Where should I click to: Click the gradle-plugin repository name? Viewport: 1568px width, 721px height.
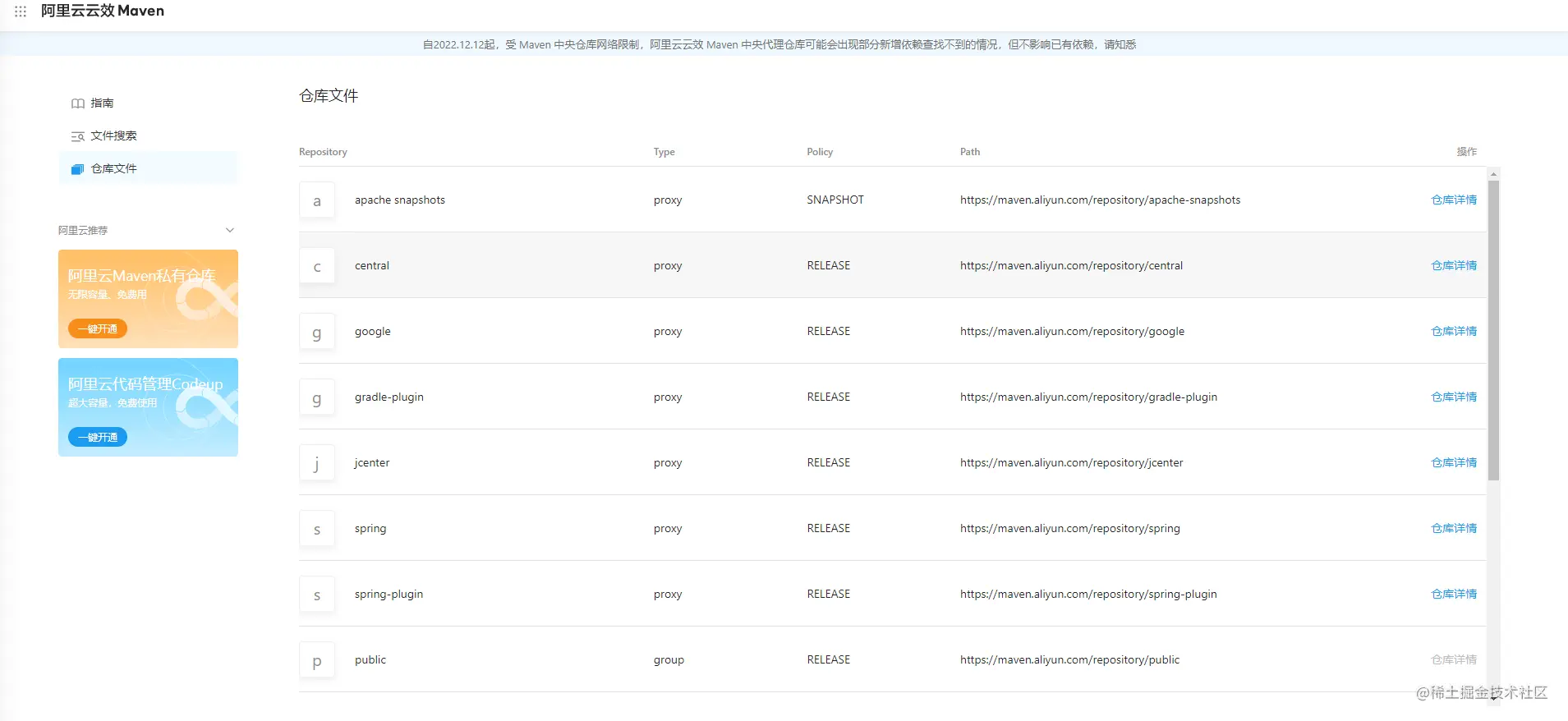tap(389, 397)
